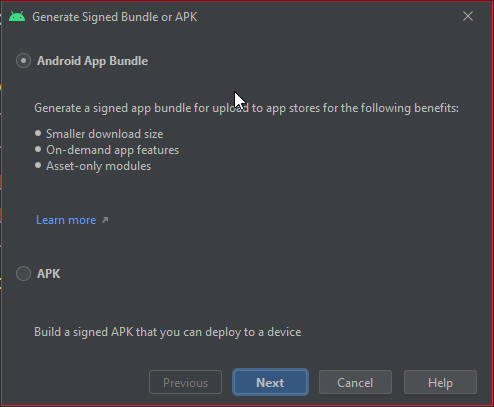The width and height of the screenshot is (494, 407).
Task: Click the disabled Previous button
Action: pyautogui.click(x=185, y=382)
